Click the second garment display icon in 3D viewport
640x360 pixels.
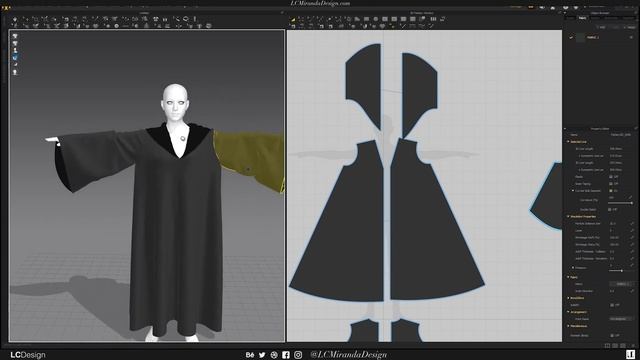(x=15, y=43)
